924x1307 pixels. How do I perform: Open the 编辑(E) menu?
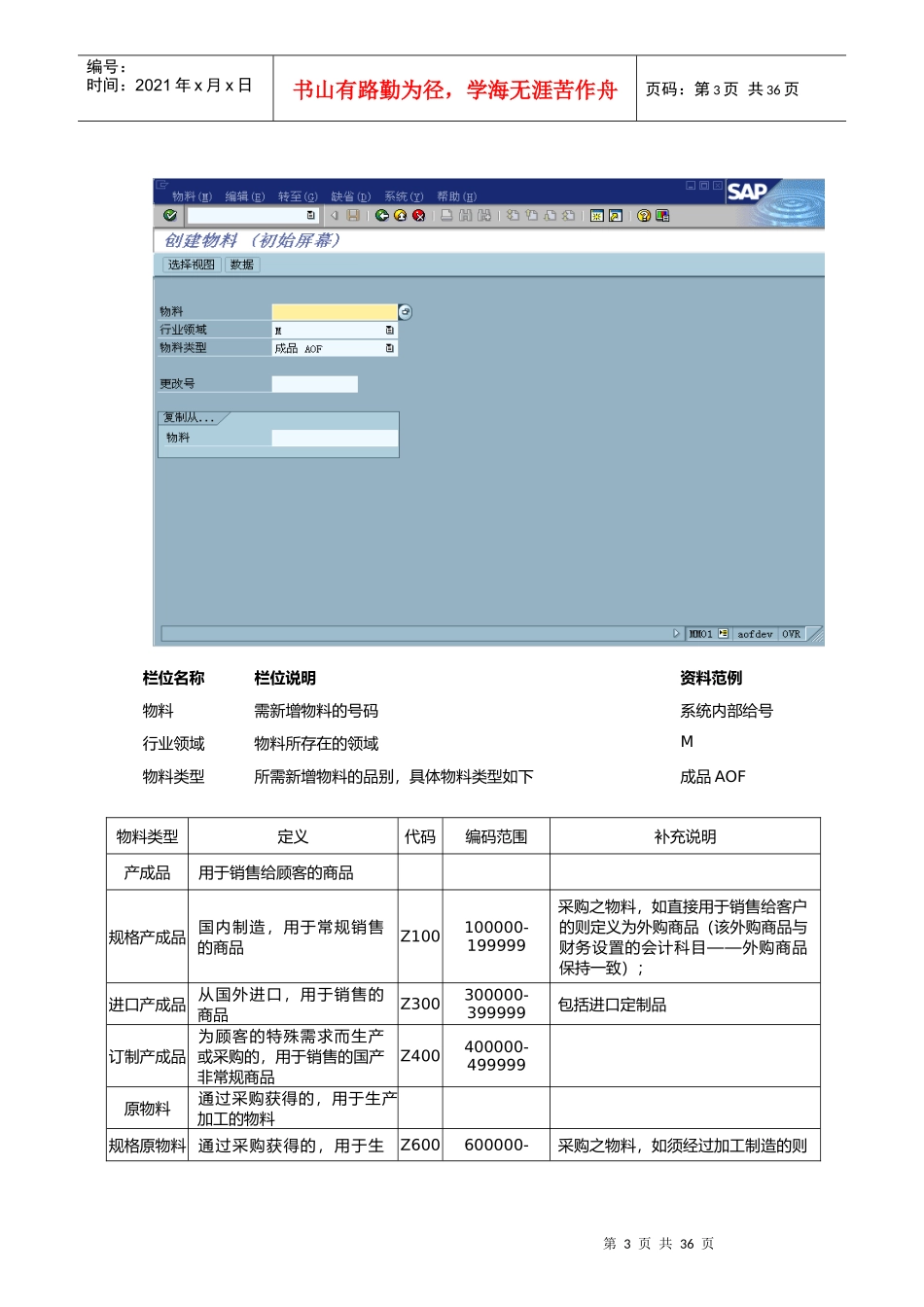pos(245,196)
